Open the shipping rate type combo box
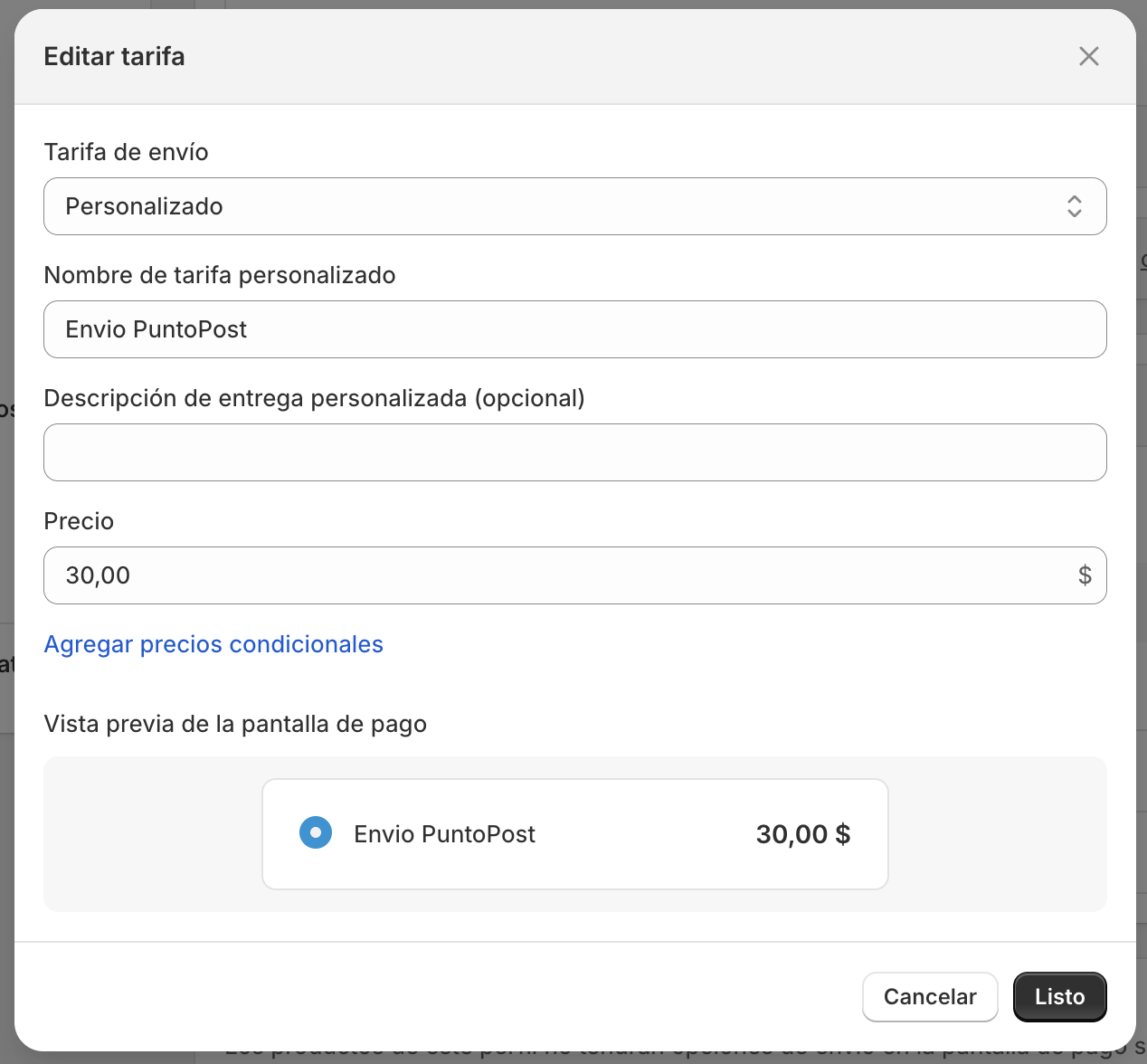 (x=575, y=206)
